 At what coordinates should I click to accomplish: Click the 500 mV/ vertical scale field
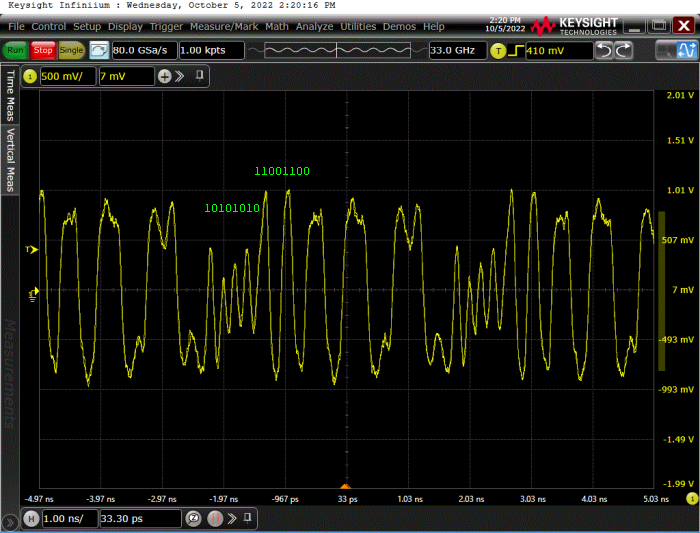pos(68,76)
